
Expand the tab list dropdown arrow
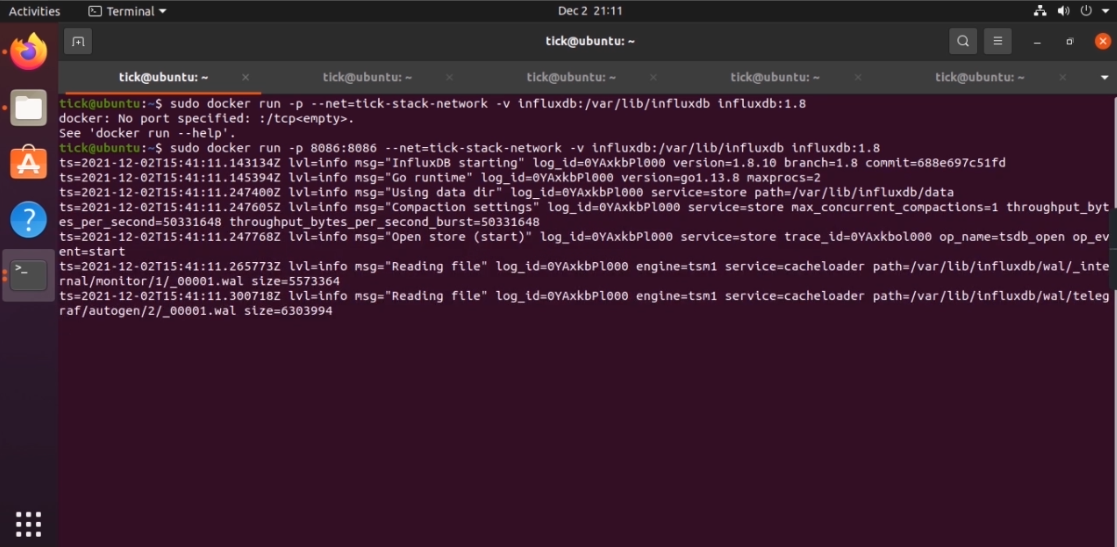(x=1105, y=77)
